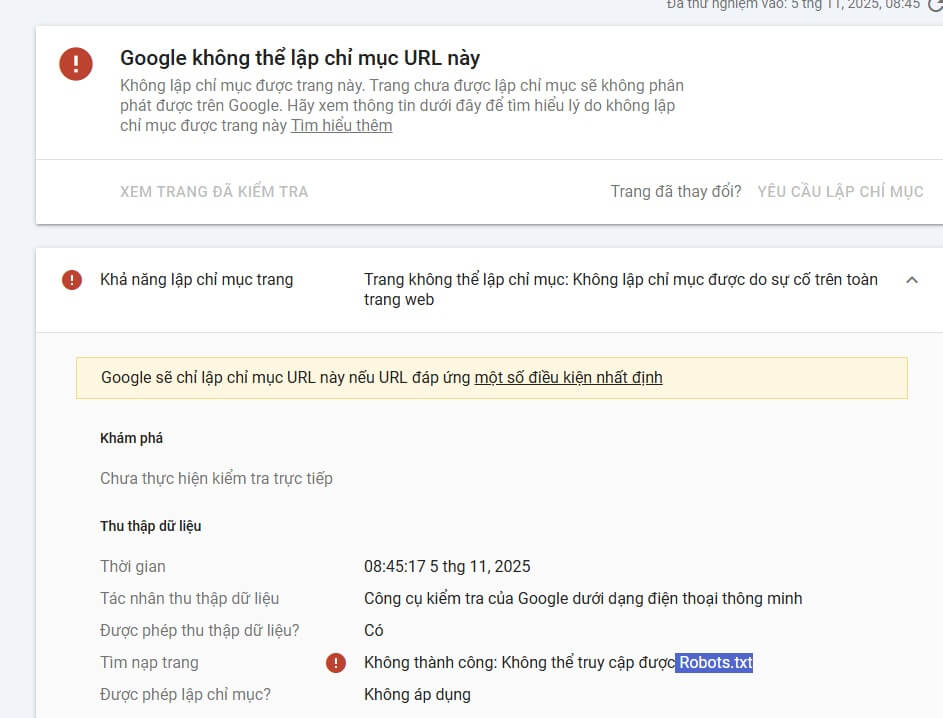Click the Trang không thể lập chỉ mục status text
943x718 pixels.
(x=622, y=289)
